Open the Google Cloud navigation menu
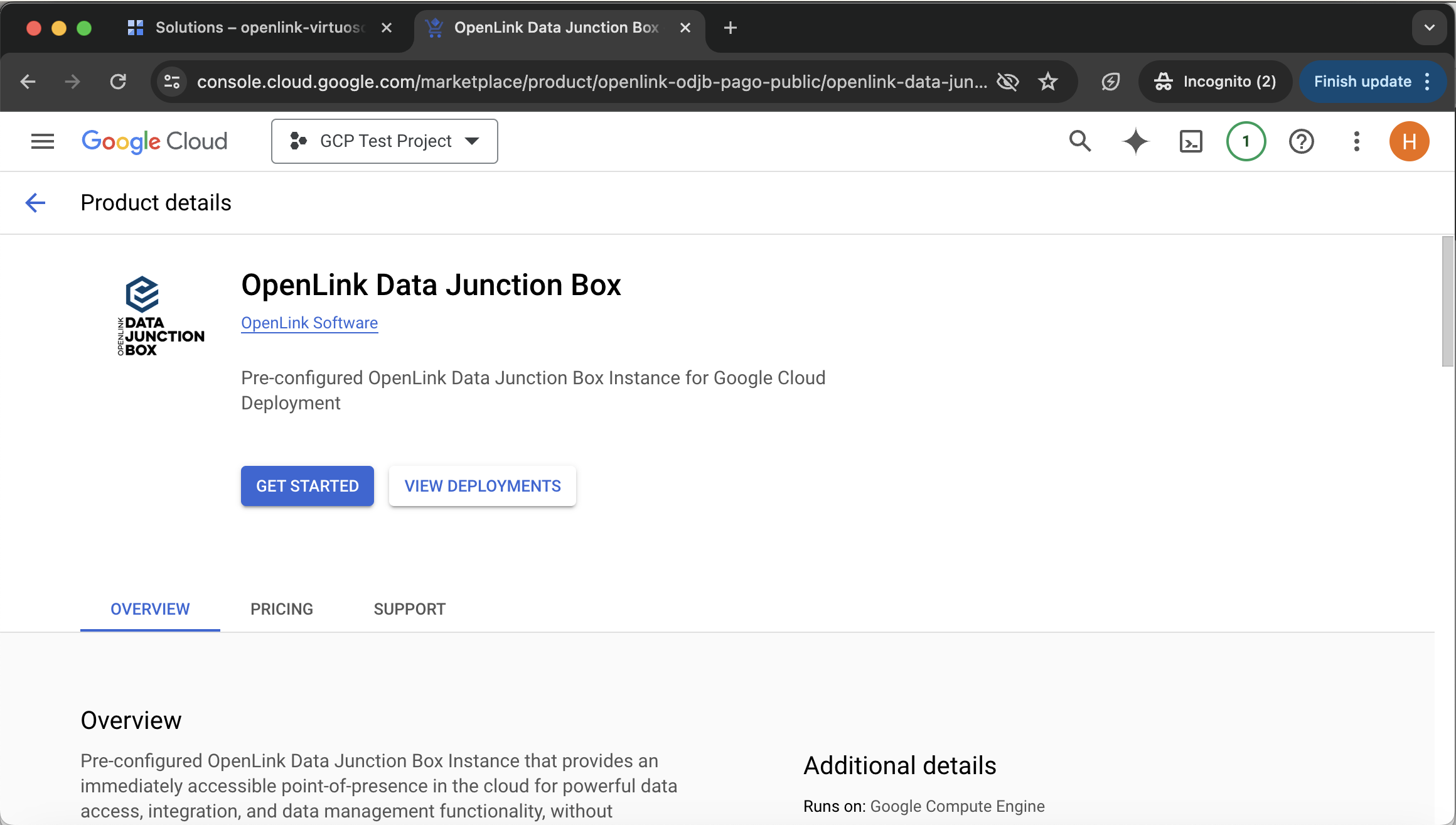1456x825 pixels. (43, 141)
